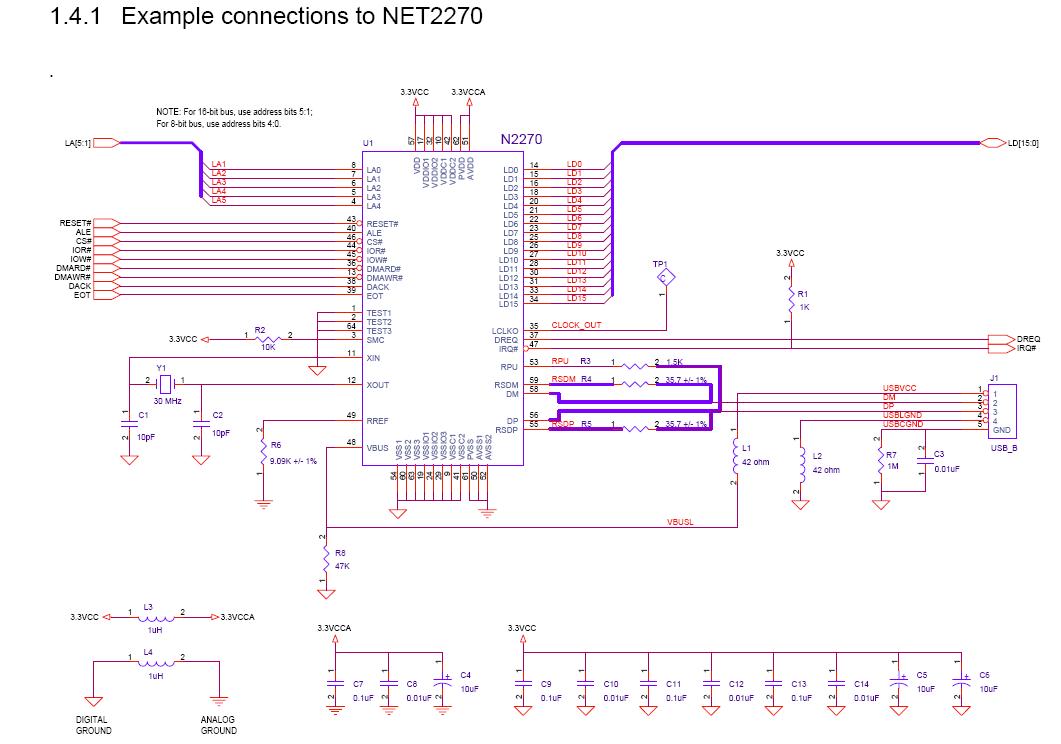Click the C7 0.1uF capacitor symbol
The image size is (1061, 744).
335,682
